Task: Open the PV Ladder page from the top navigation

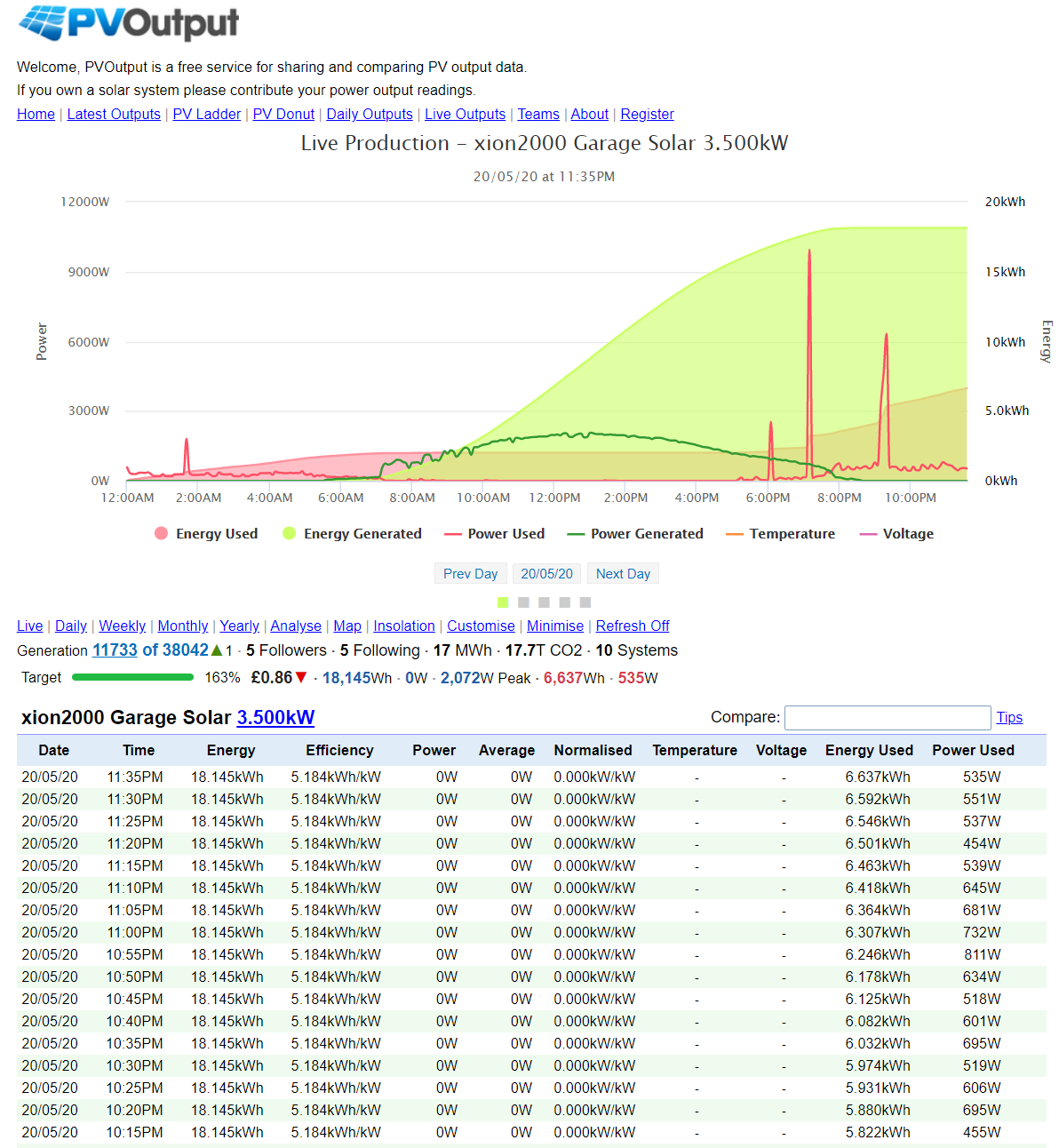Action: [x=206, y=114]
